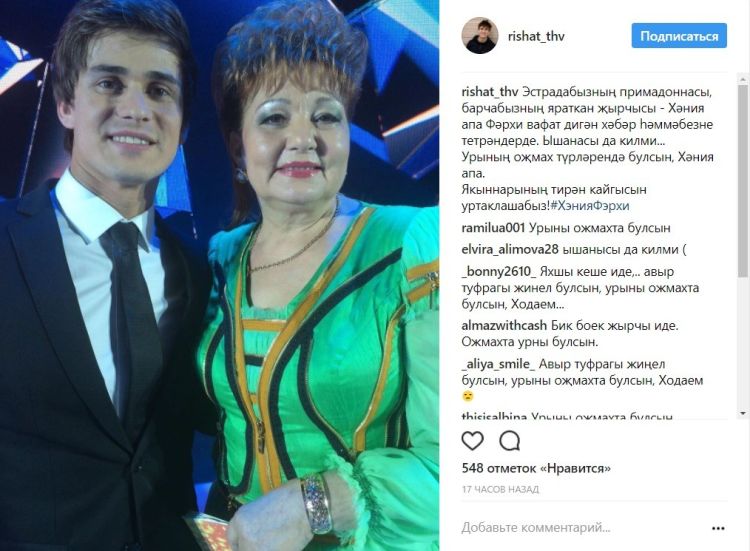750x551 pixels.
Task: Click the comments scrollbar thumb
Action: tap(743, 181)
